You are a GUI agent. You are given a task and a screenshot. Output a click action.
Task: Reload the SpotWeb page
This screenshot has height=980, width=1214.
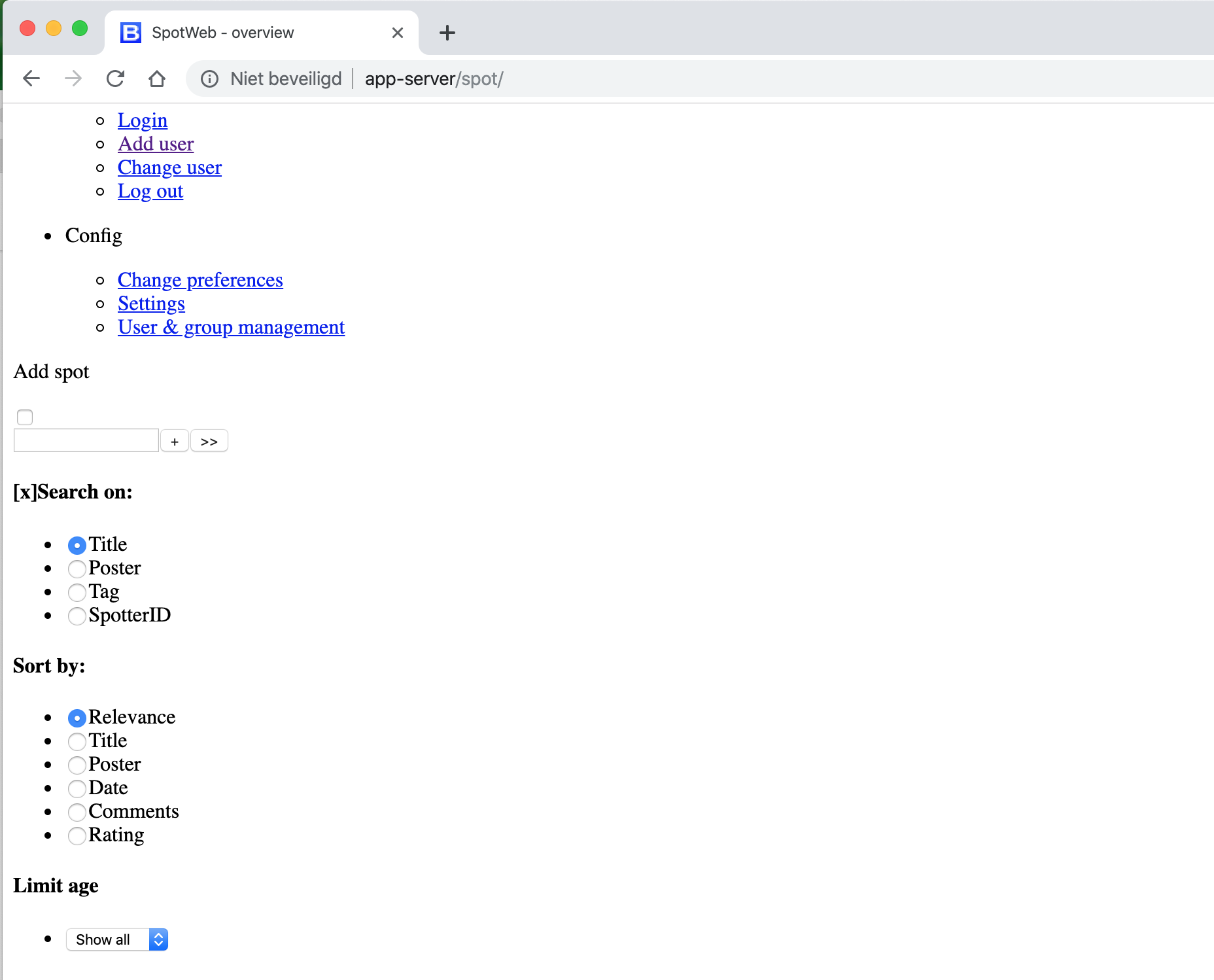coord(115,79)
